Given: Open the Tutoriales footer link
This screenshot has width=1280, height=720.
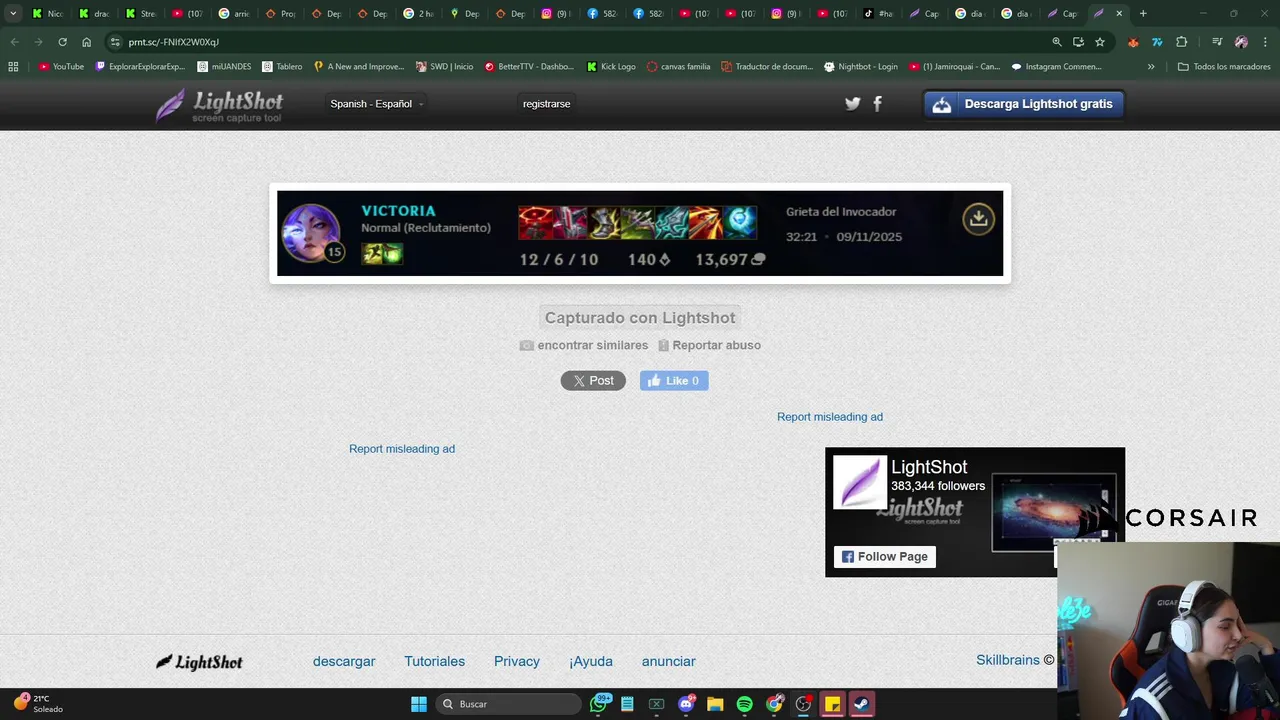Looking at the screenshot, I should pyautogui.click(x=434, y=661).
